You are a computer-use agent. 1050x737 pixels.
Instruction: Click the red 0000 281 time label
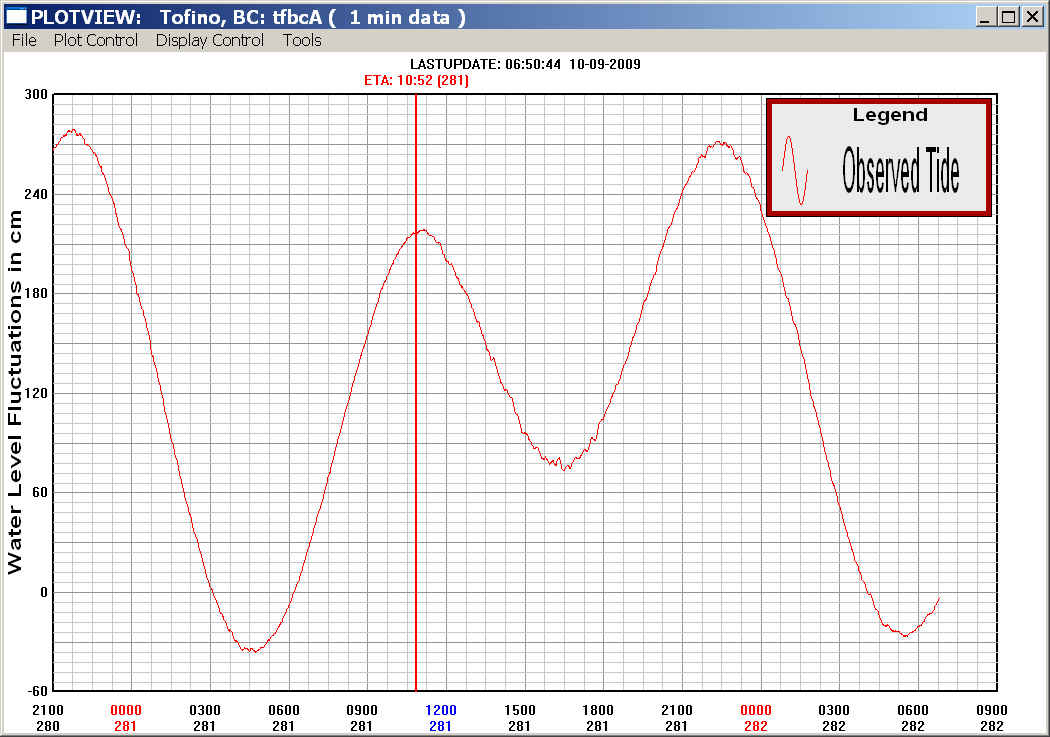coord(126,718)
